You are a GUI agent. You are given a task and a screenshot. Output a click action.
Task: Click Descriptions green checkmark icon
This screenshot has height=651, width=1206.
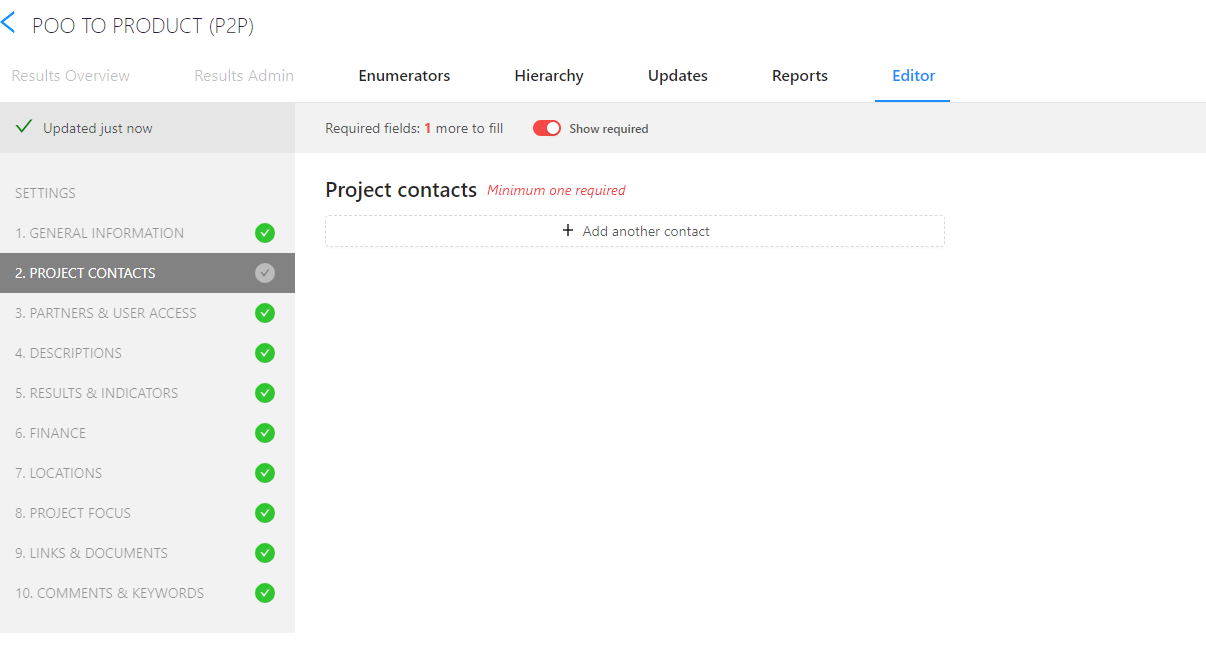(265, 353)
